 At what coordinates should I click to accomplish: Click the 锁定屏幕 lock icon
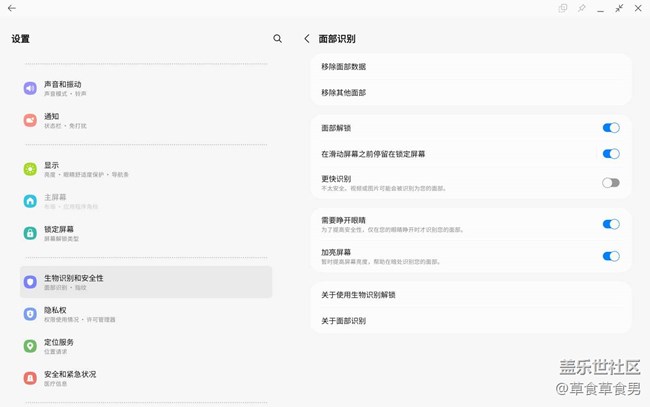(x=30, y=233)
